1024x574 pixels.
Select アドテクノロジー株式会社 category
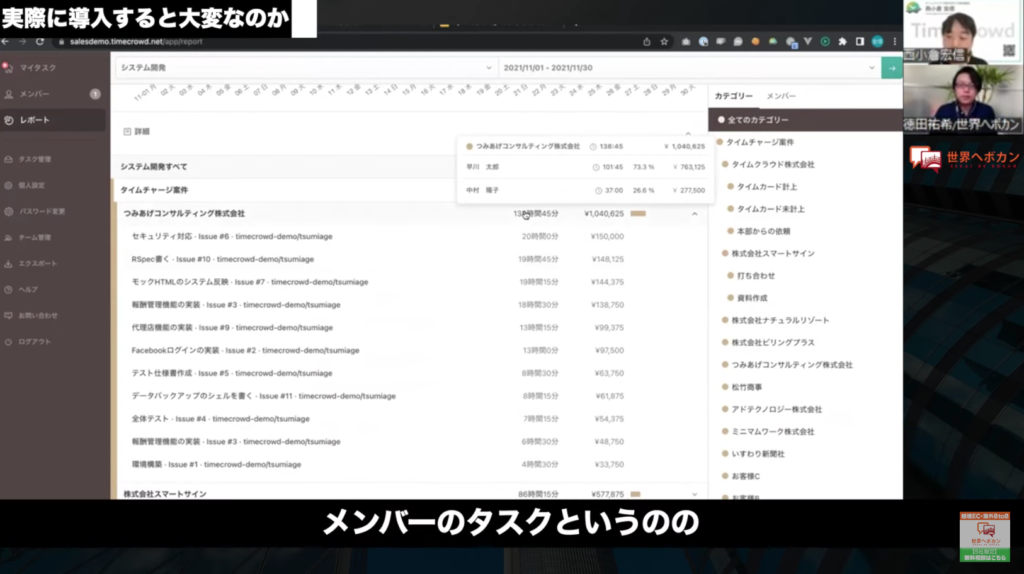click(776, 409)
